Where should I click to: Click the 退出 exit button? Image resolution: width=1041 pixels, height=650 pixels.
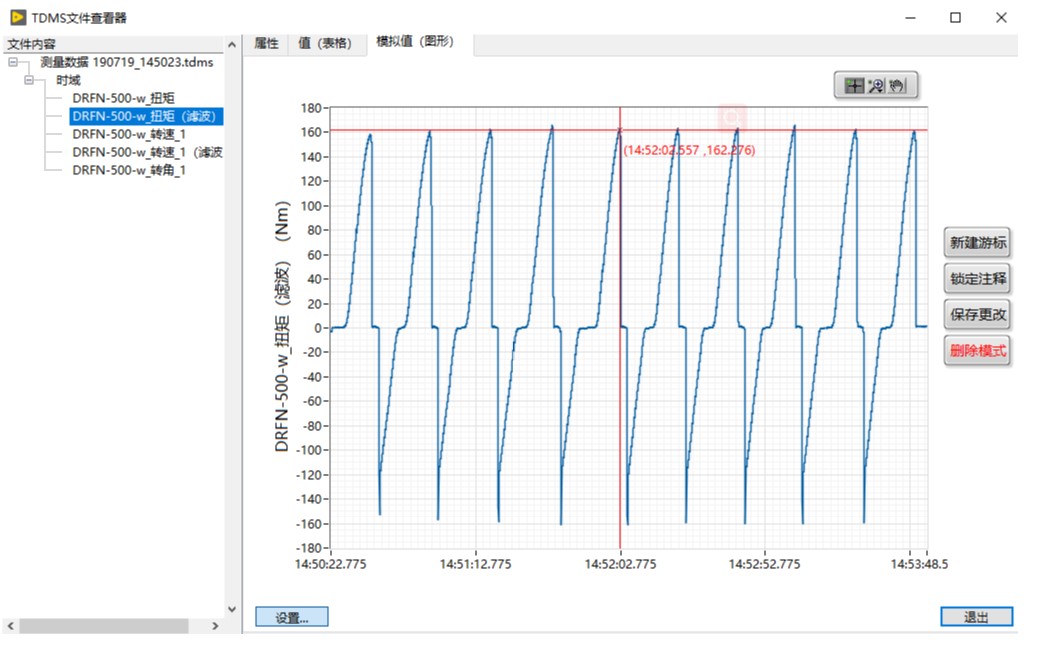tap(976, 617)
